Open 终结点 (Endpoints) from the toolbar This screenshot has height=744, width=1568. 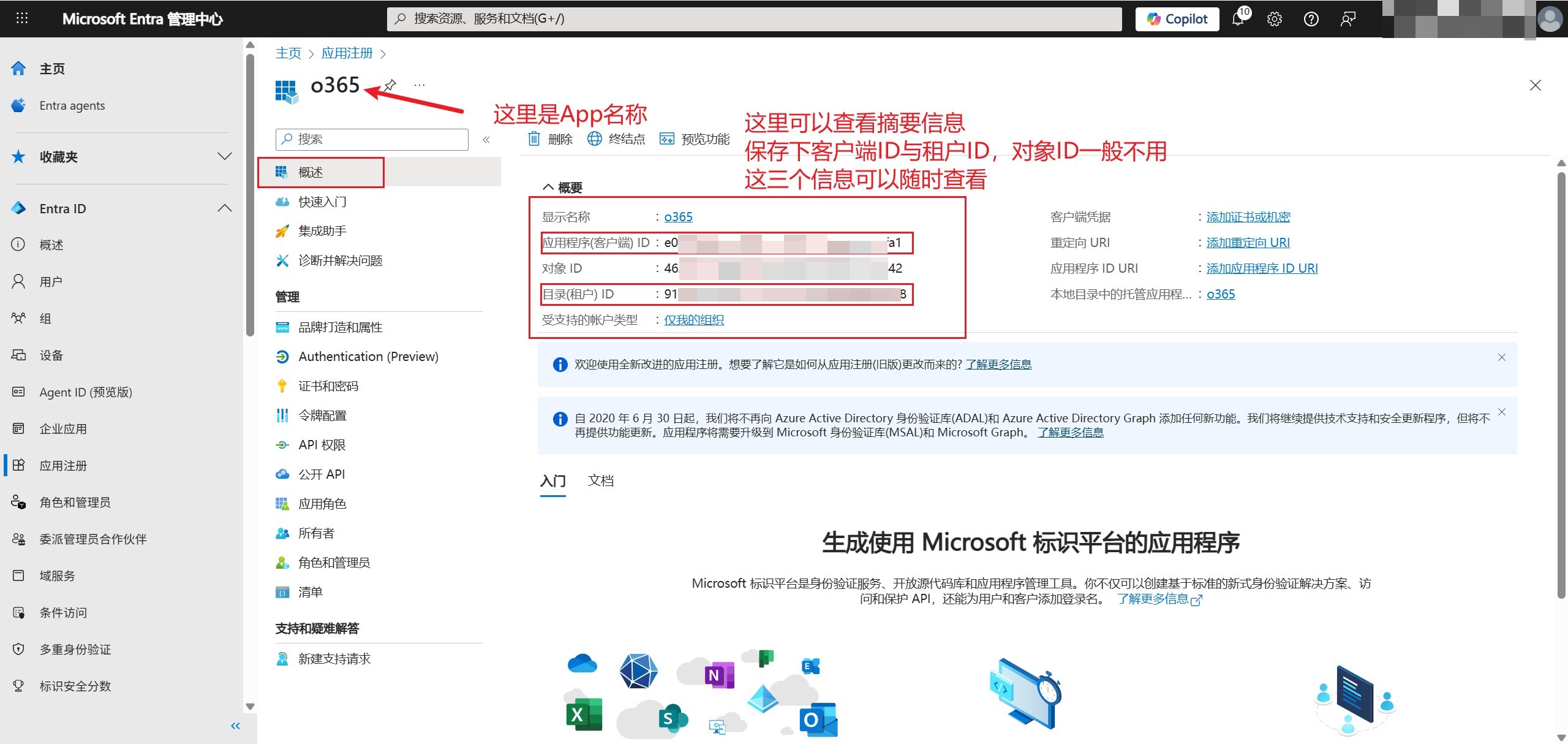click(x=617, y=139)
